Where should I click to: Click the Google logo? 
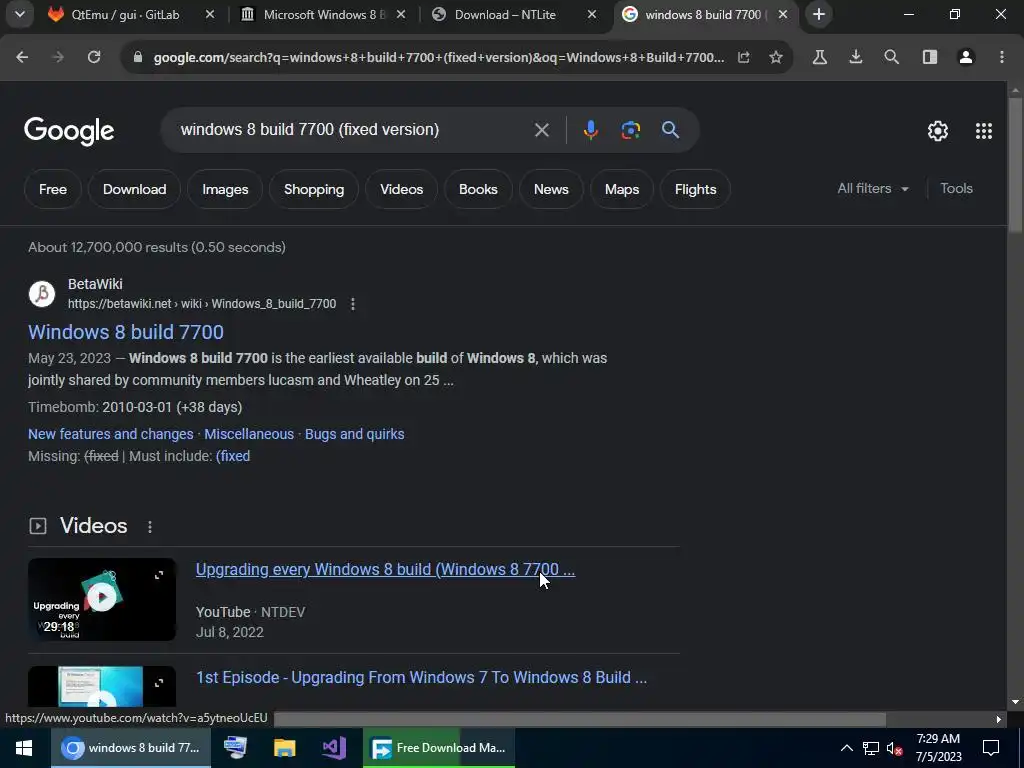point(69,131)
